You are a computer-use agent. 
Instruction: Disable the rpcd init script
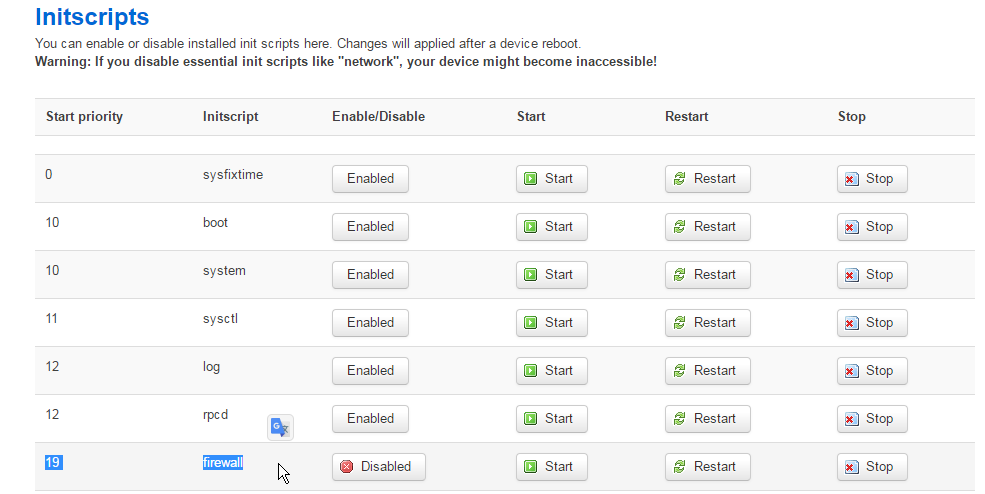coord(370,419)
